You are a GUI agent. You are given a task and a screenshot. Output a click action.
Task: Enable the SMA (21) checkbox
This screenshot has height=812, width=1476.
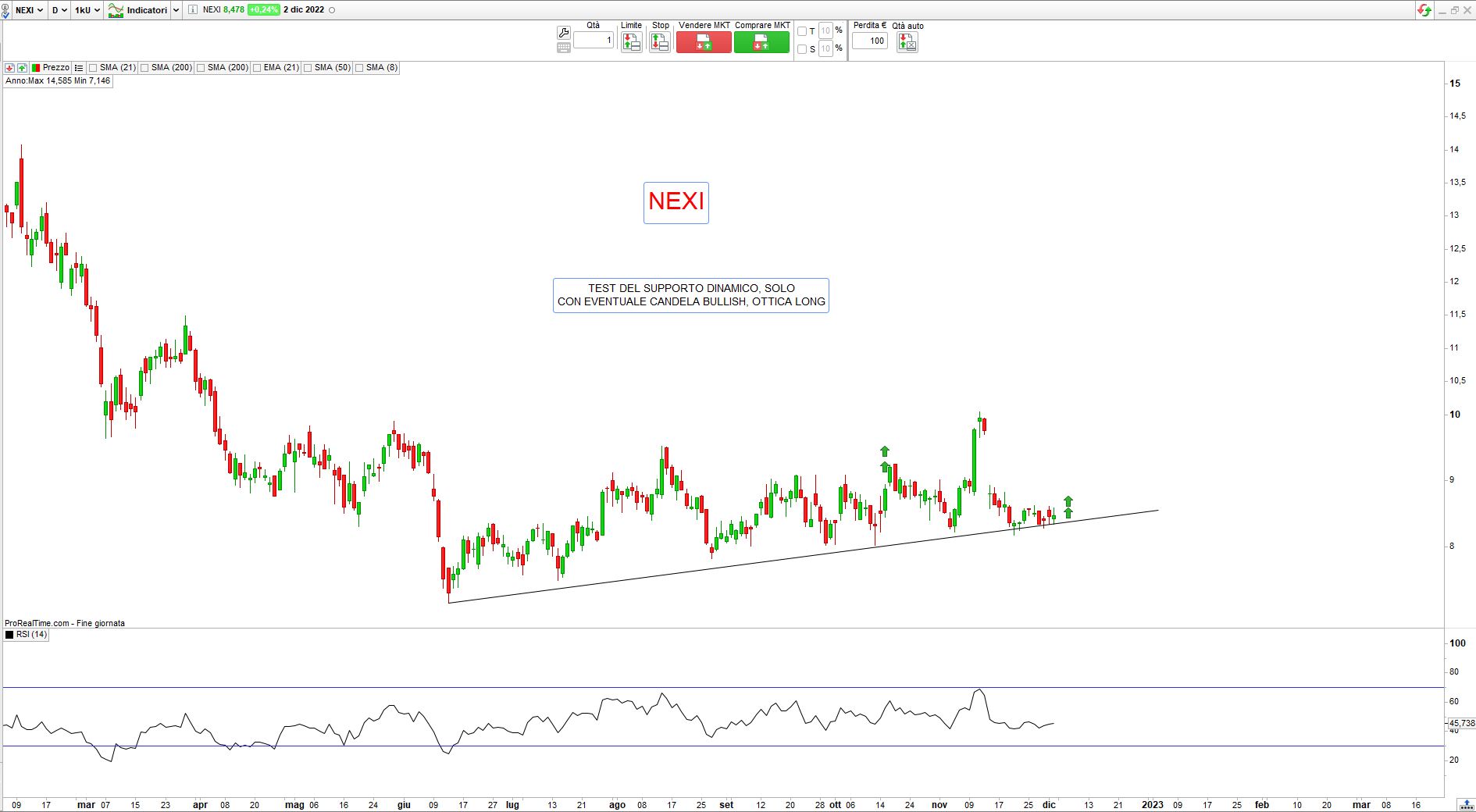pyautogui.click(x=94, y=68)
